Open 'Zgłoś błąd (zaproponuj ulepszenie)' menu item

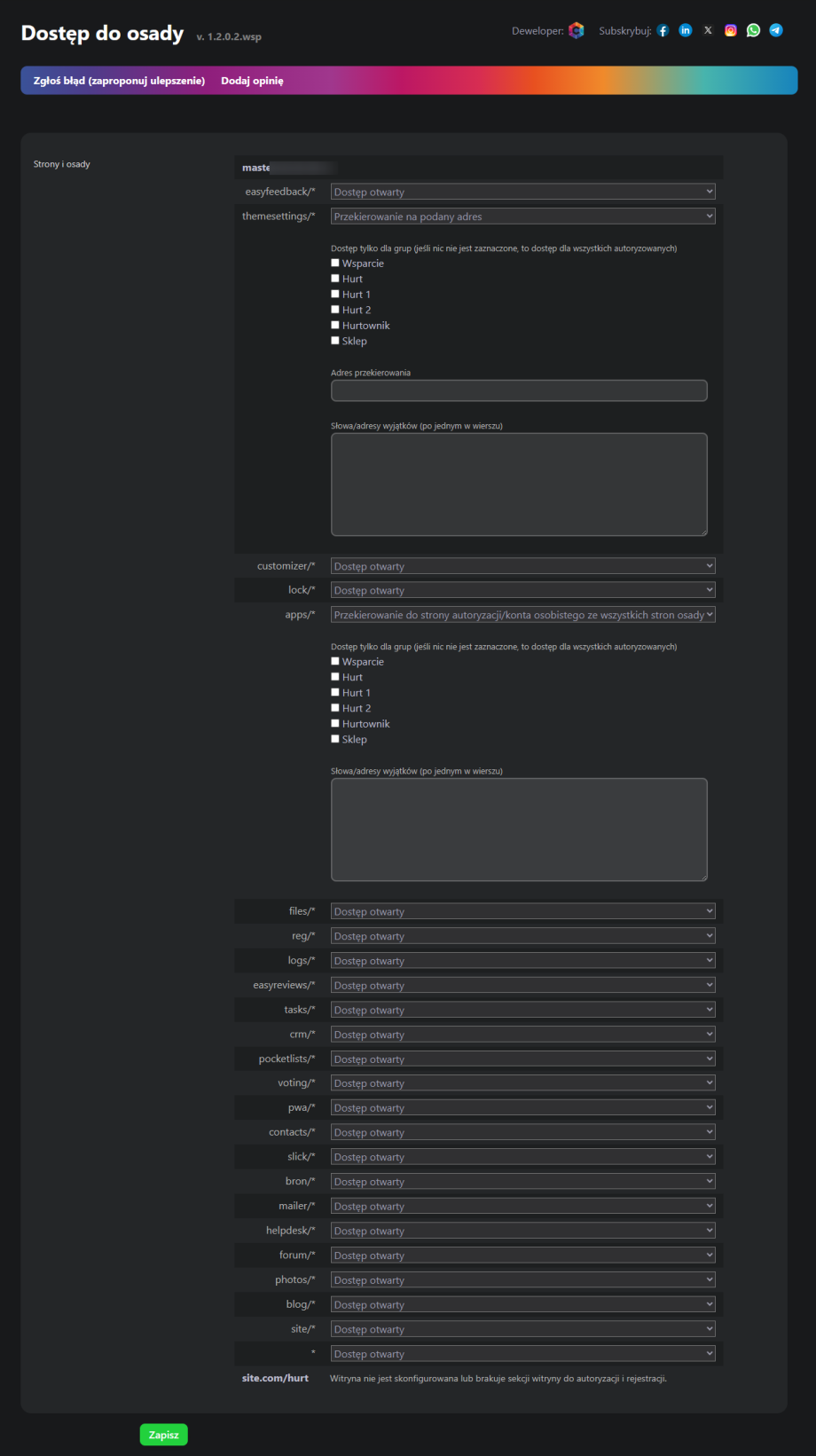coord(119,81)
